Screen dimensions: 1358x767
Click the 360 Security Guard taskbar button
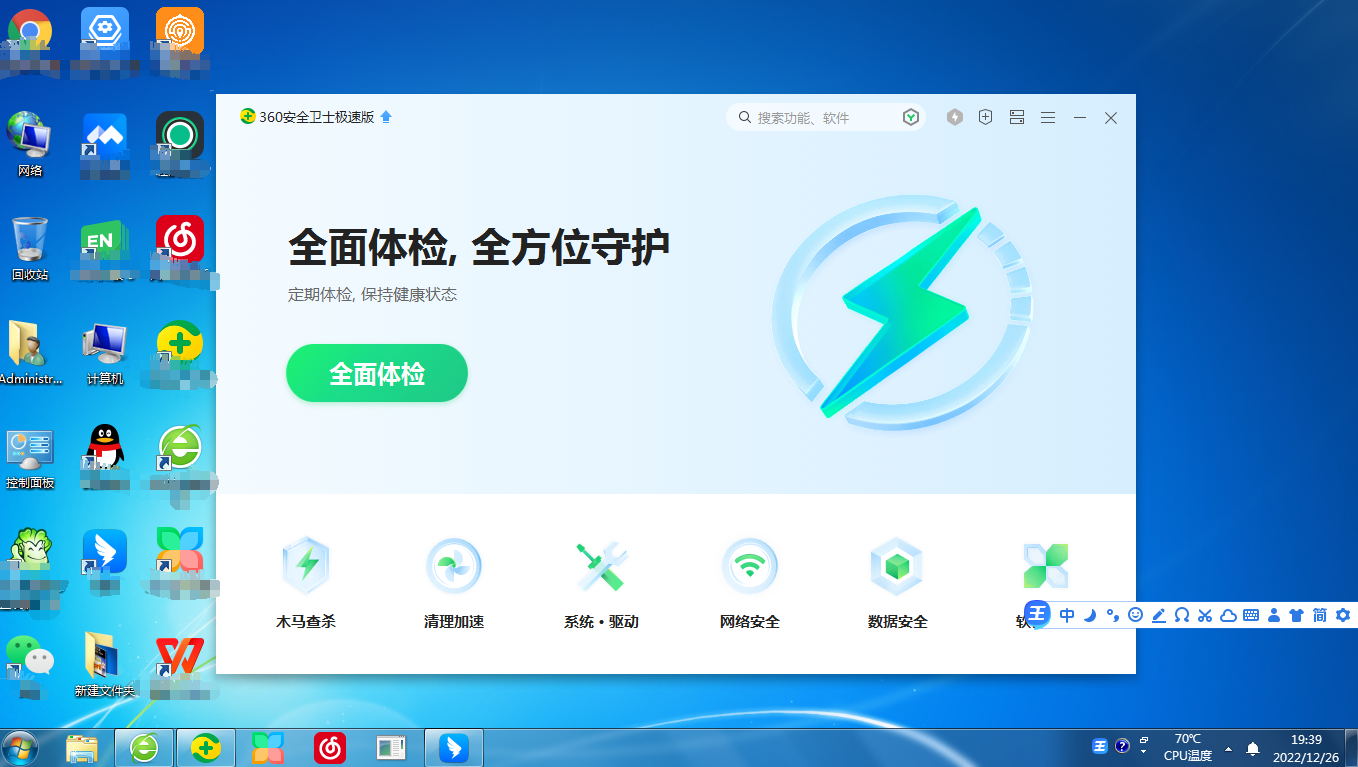(206, 748)
